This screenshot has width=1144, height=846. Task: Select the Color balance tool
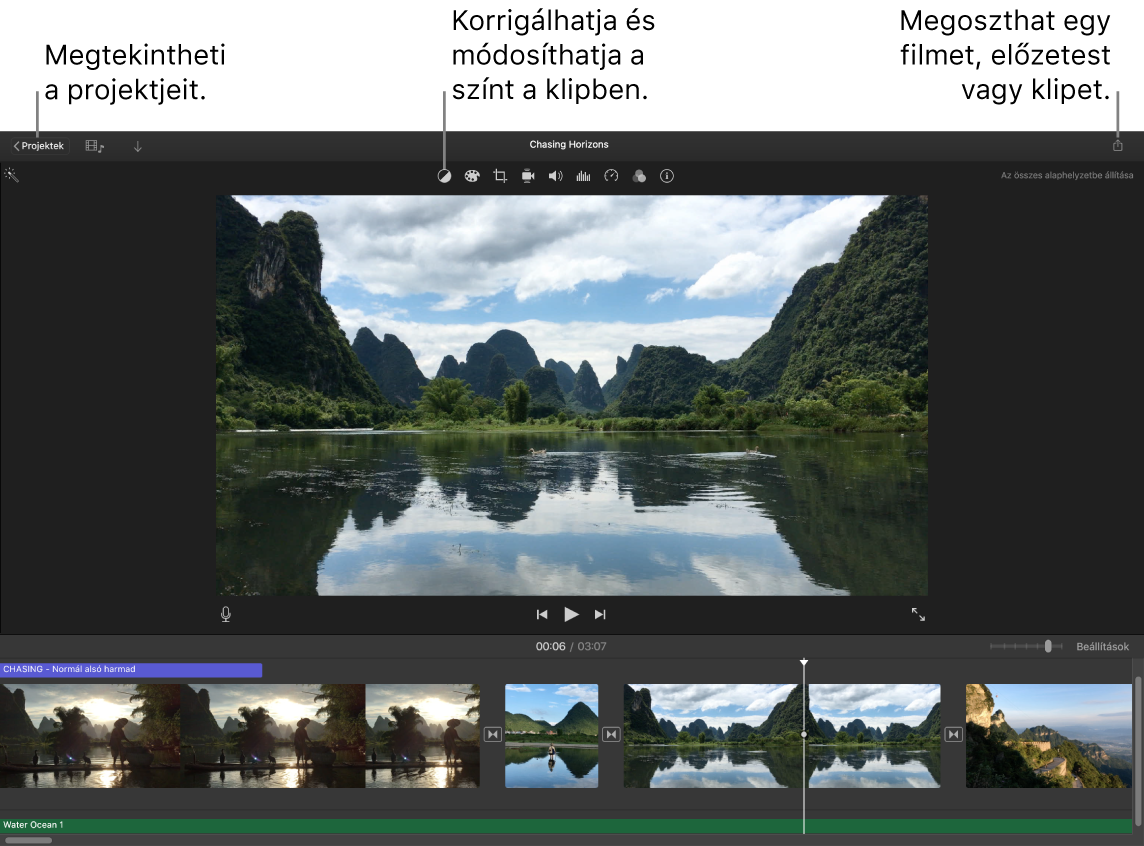[x=444, y=176]
